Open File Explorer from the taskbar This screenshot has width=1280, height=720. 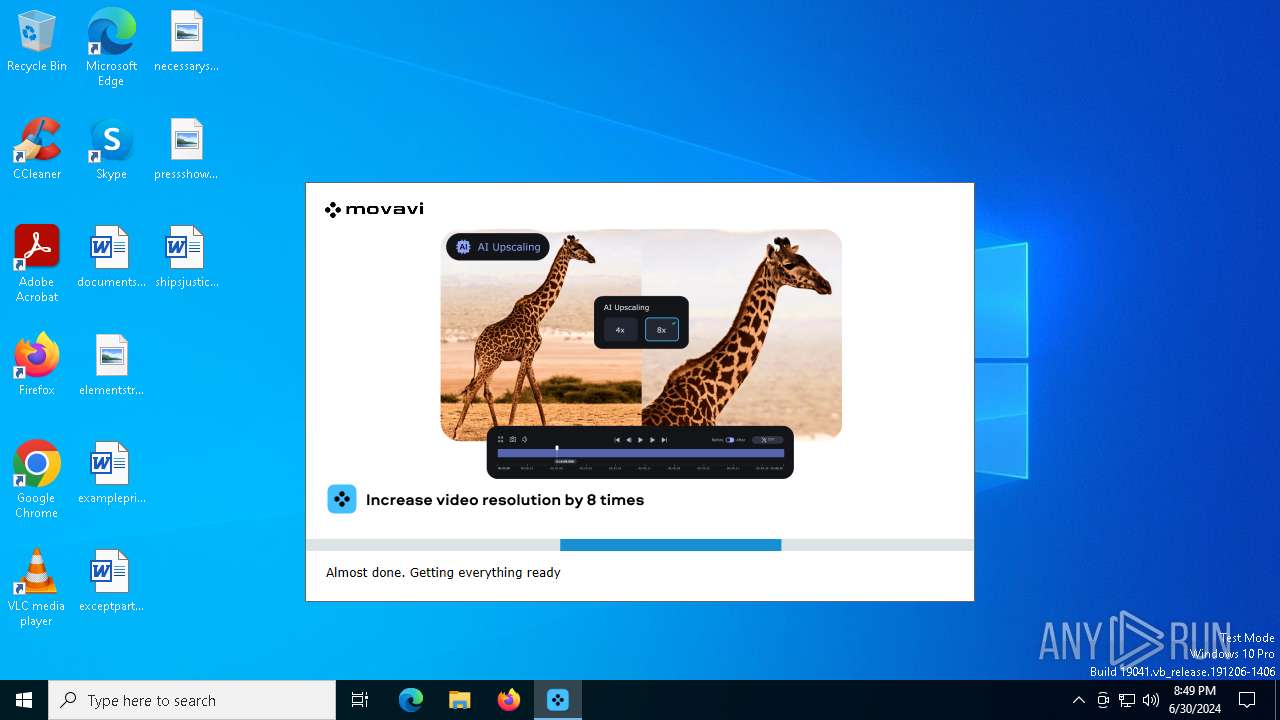pyautogui.click(x=460, y=700)
